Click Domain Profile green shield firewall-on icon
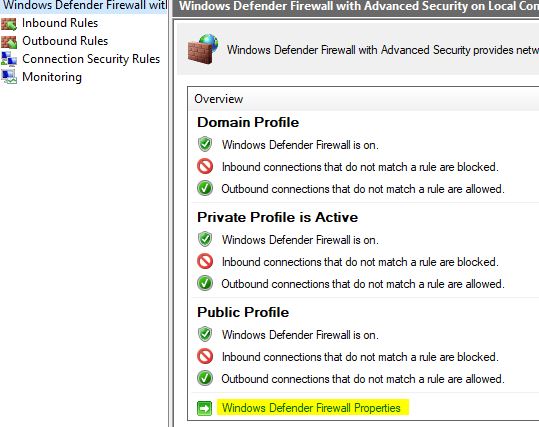 (x=205, y=144)
